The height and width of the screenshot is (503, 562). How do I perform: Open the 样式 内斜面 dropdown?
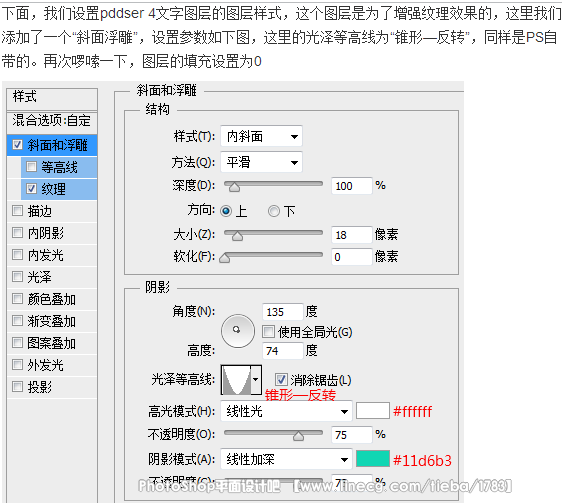click(x=261, y=136)
